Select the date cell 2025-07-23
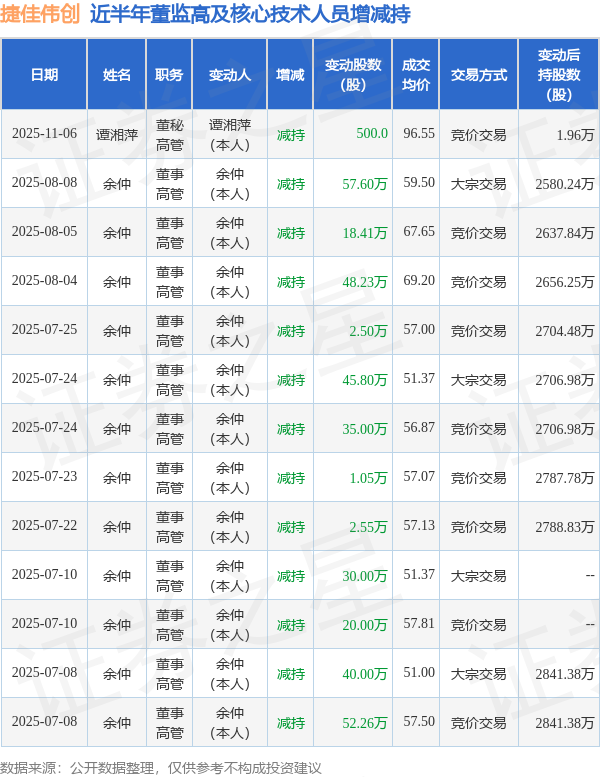 (45, 476)
